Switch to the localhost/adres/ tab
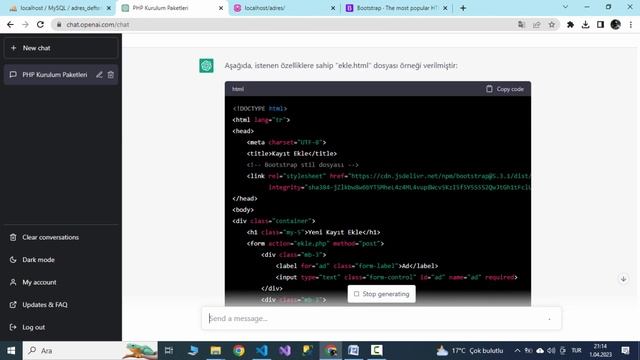The width and height of the screenshot is (640, 360). click(x=284, y=8)
